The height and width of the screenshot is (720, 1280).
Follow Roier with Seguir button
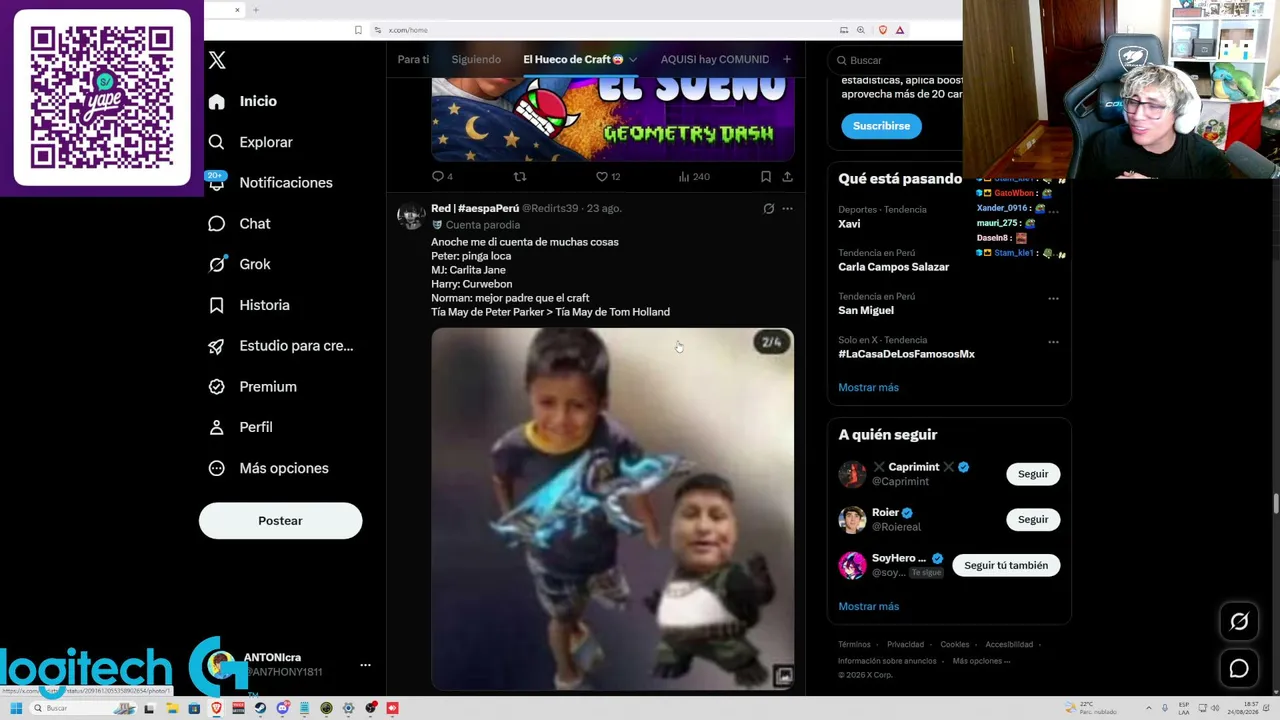point(1033,520)
